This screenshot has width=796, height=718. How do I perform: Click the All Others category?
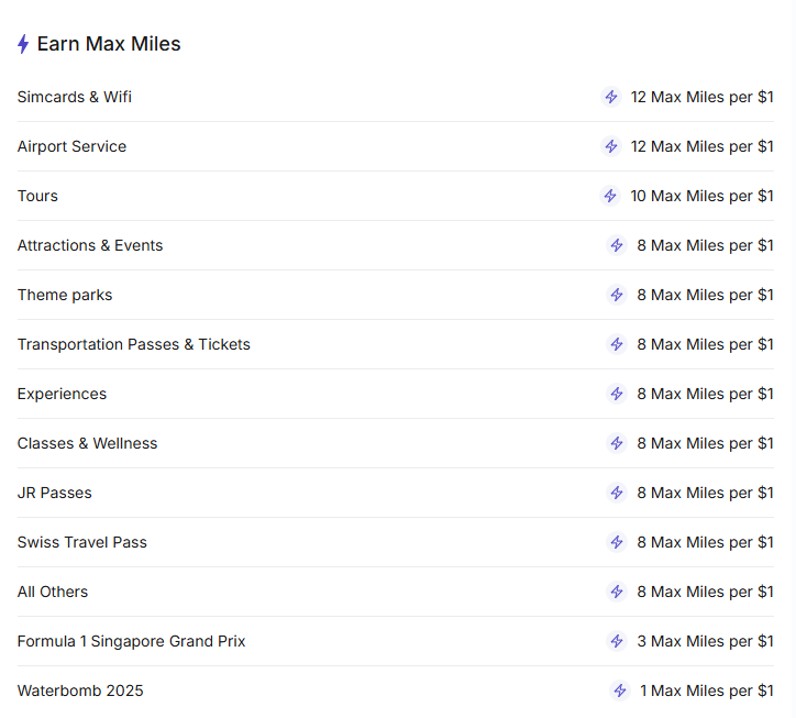click(x=52, y=592)
